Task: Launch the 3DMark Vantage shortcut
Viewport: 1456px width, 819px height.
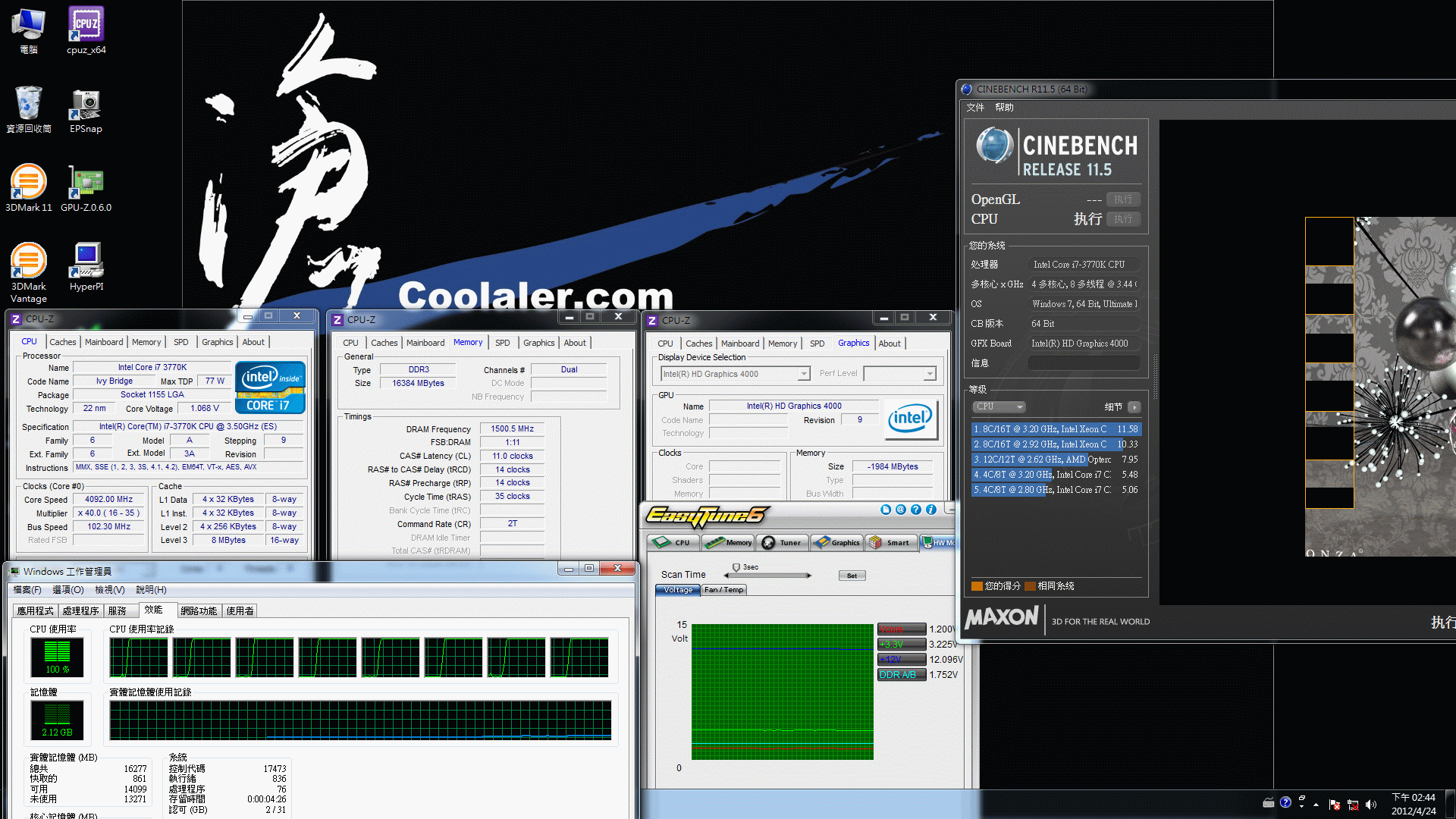Action: tap(28, 273)
